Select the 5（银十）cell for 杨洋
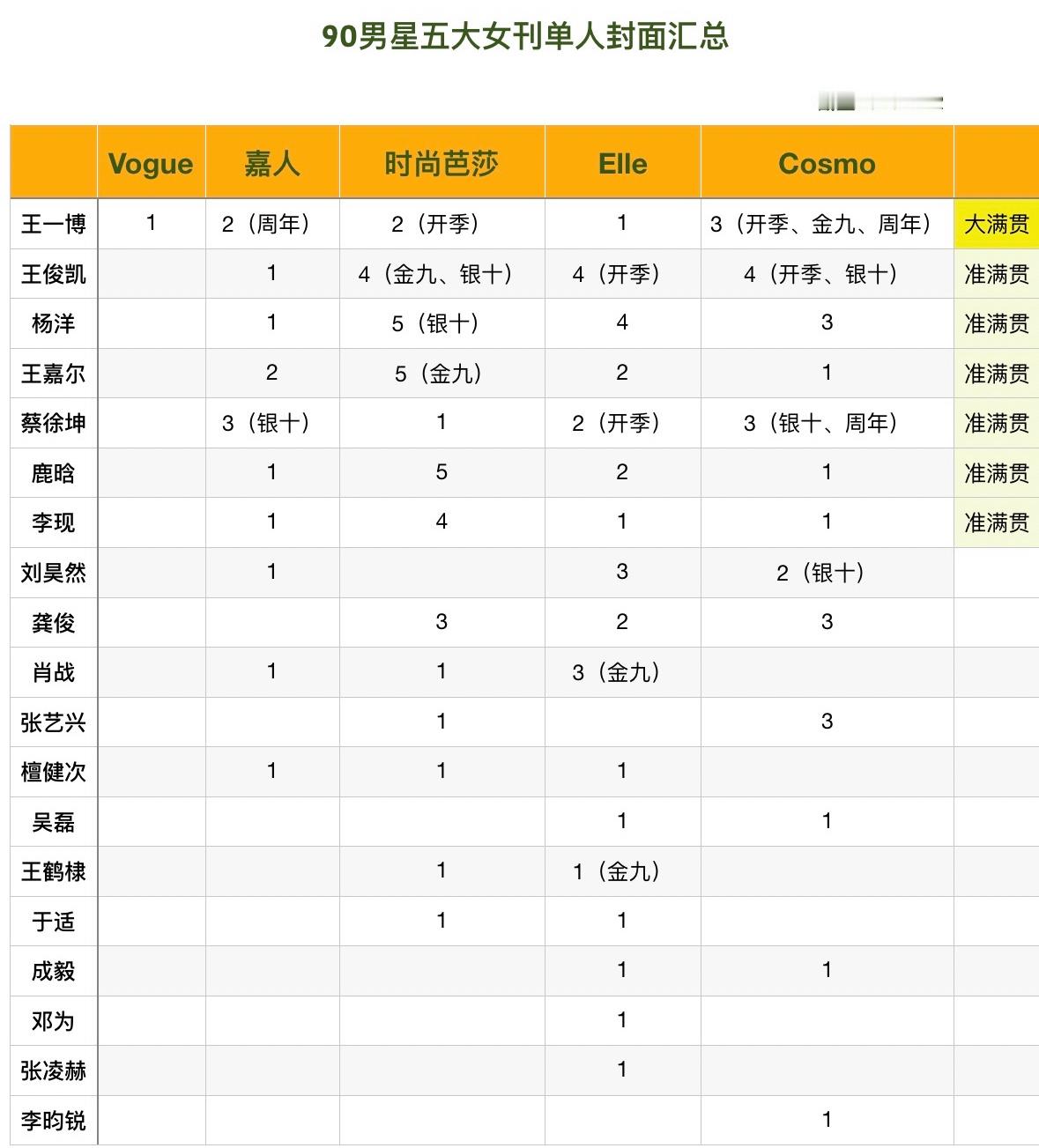The width and height of the screenshot is (1039, 1148). click(440, 323)
